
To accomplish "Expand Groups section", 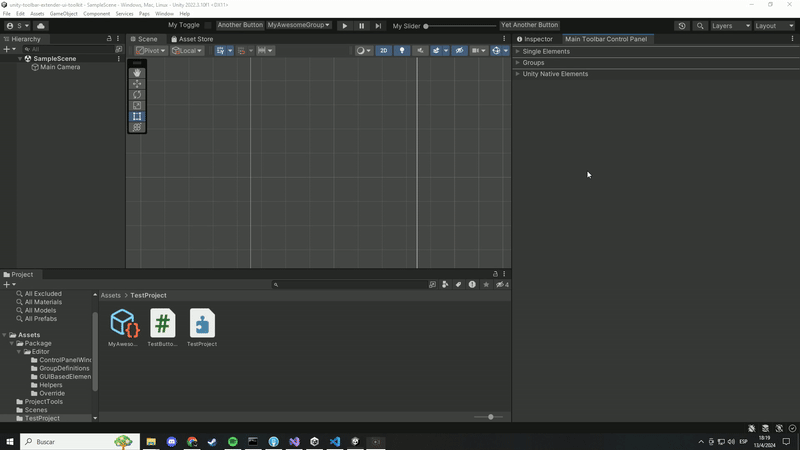I will coord(517,62).
